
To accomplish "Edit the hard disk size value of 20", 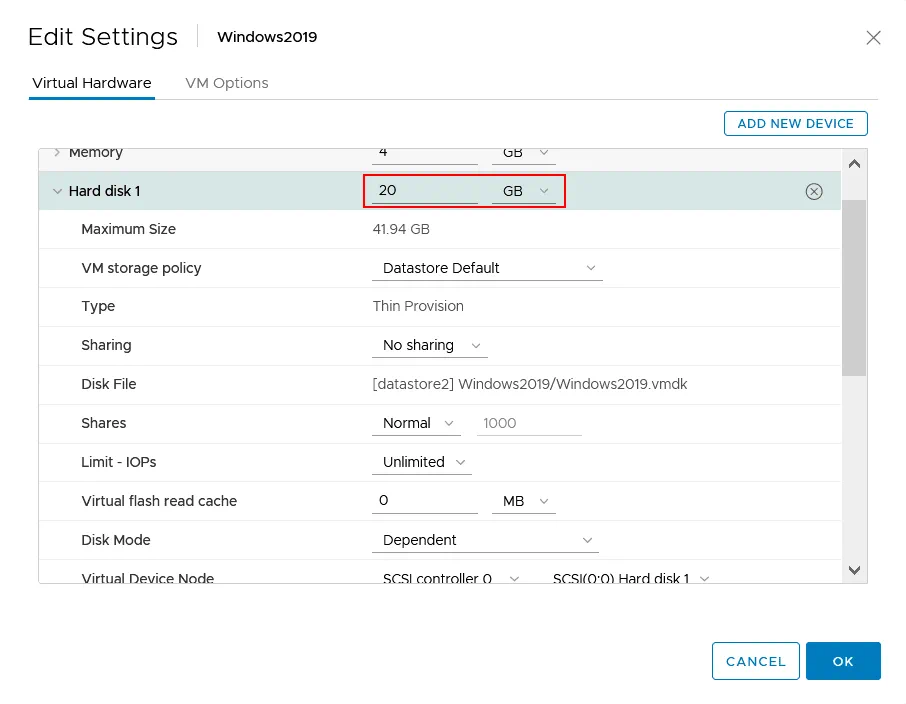I will tap(425, 190).
